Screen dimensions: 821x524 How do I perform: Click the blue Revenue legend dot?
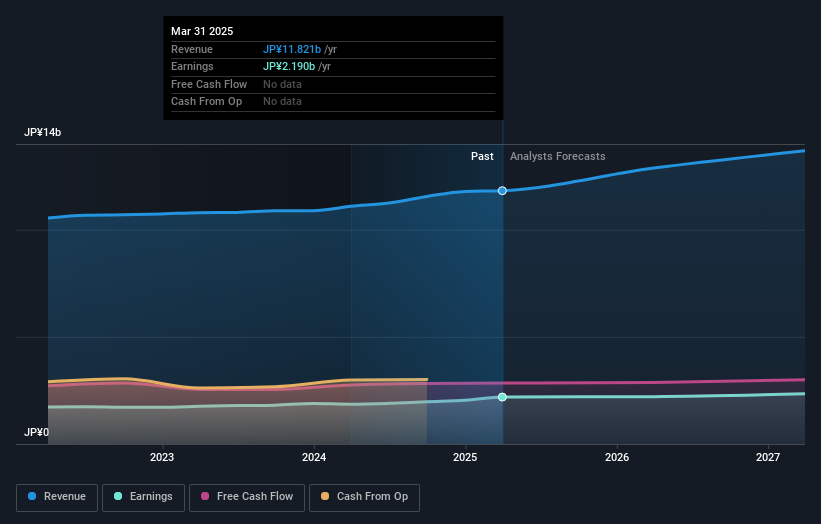point(32,496)
